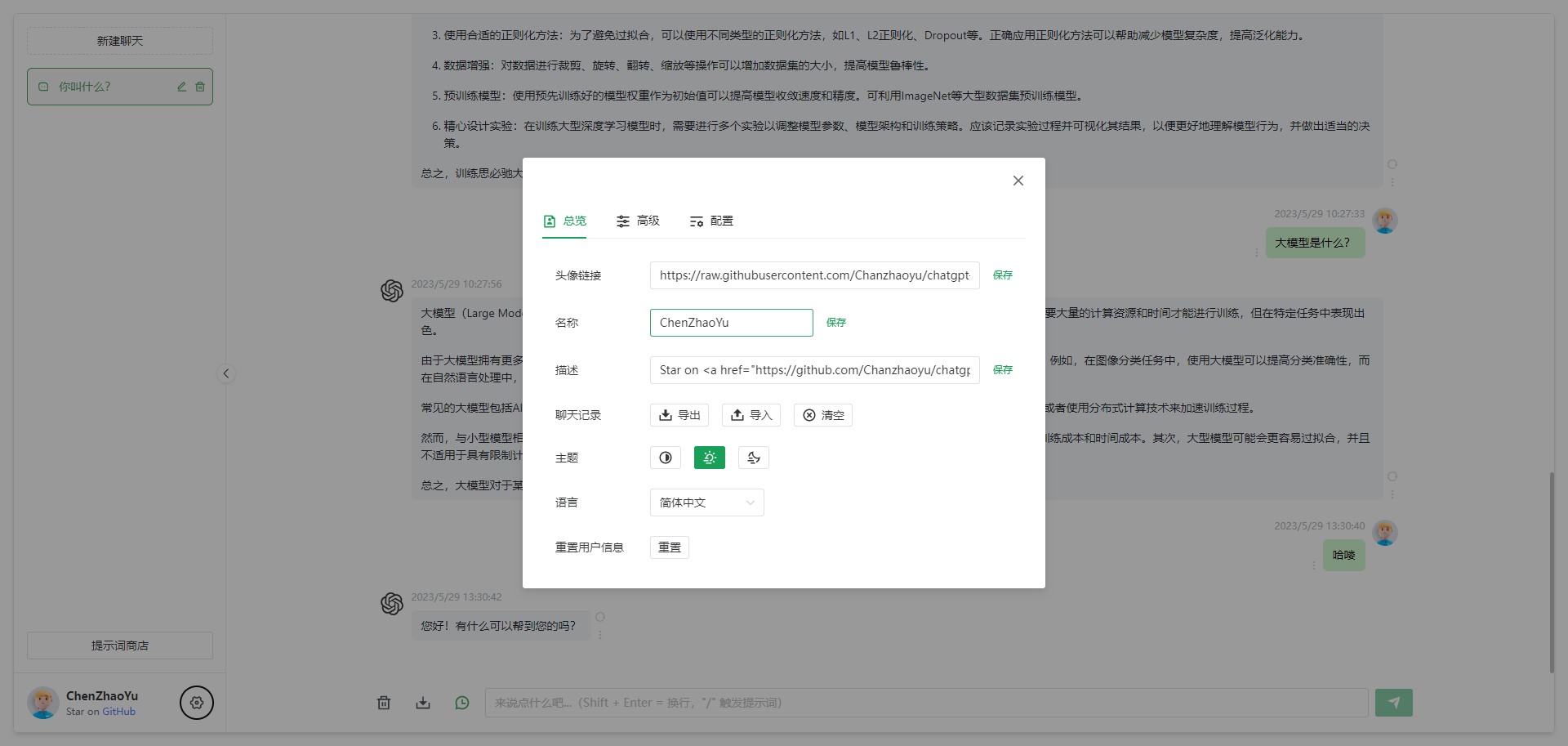Click the user avatar beside the 13:30:40 message
Image resolution: width=1568 pixels, height=746 pixels.
pos(1385,533)
